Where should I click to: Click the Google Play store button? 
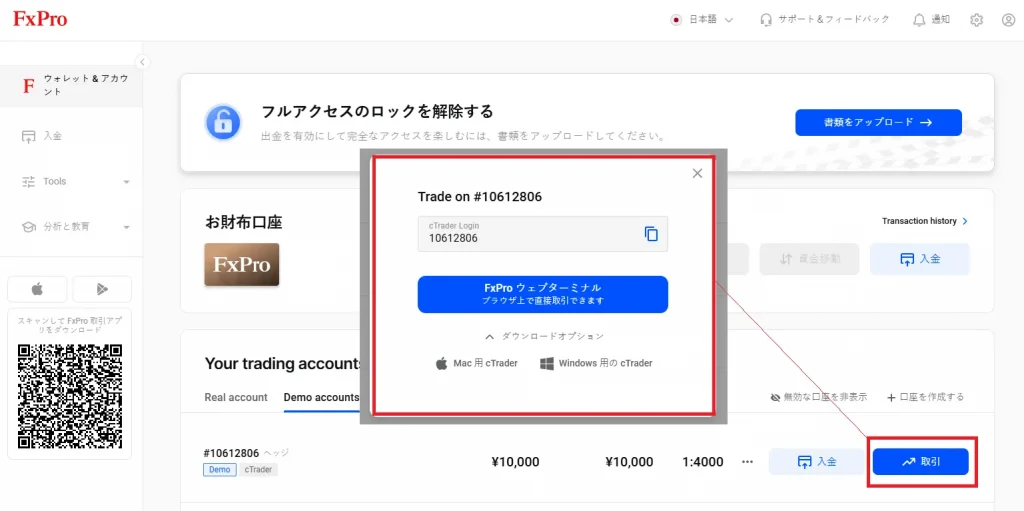pos(102,289)
